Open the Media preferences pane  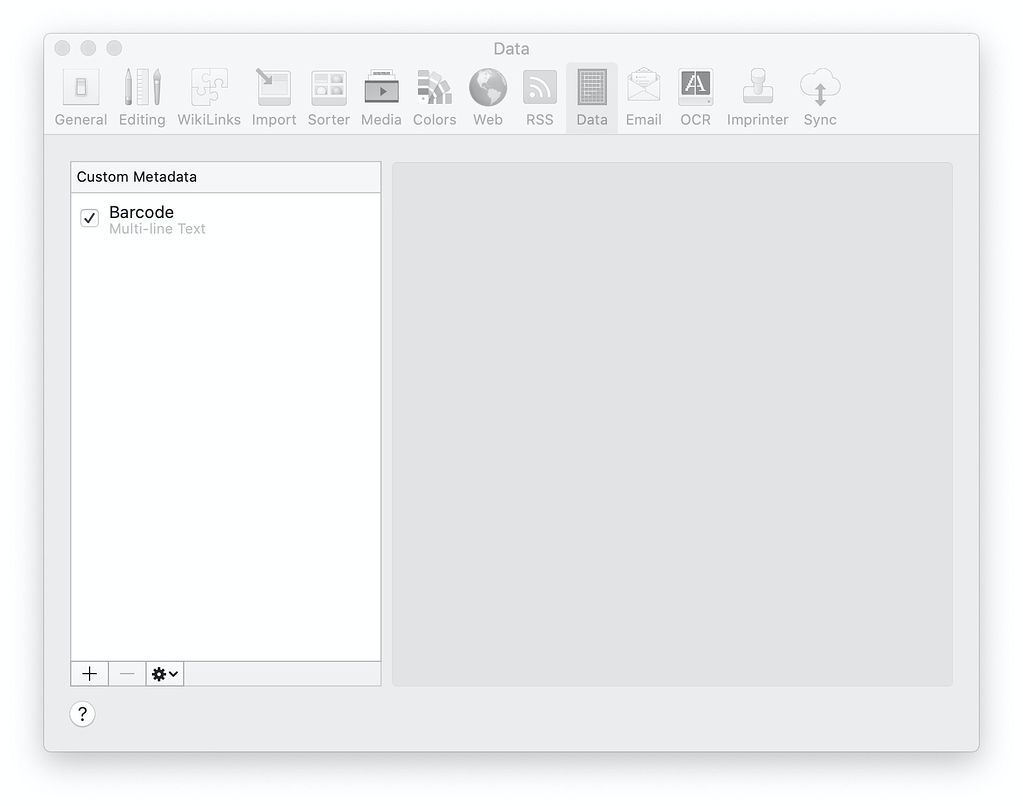380,95
